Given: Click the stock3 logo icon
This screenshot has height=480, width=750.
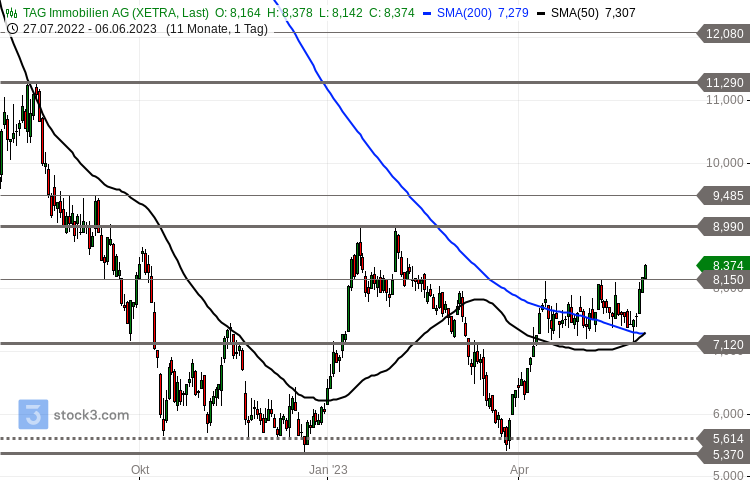Looking at the screenshot, I should (33, 414).
